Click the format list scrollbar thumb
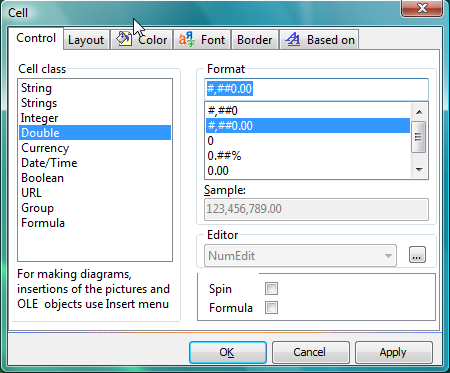Viewport: 450px width, 373px height. 419,137
